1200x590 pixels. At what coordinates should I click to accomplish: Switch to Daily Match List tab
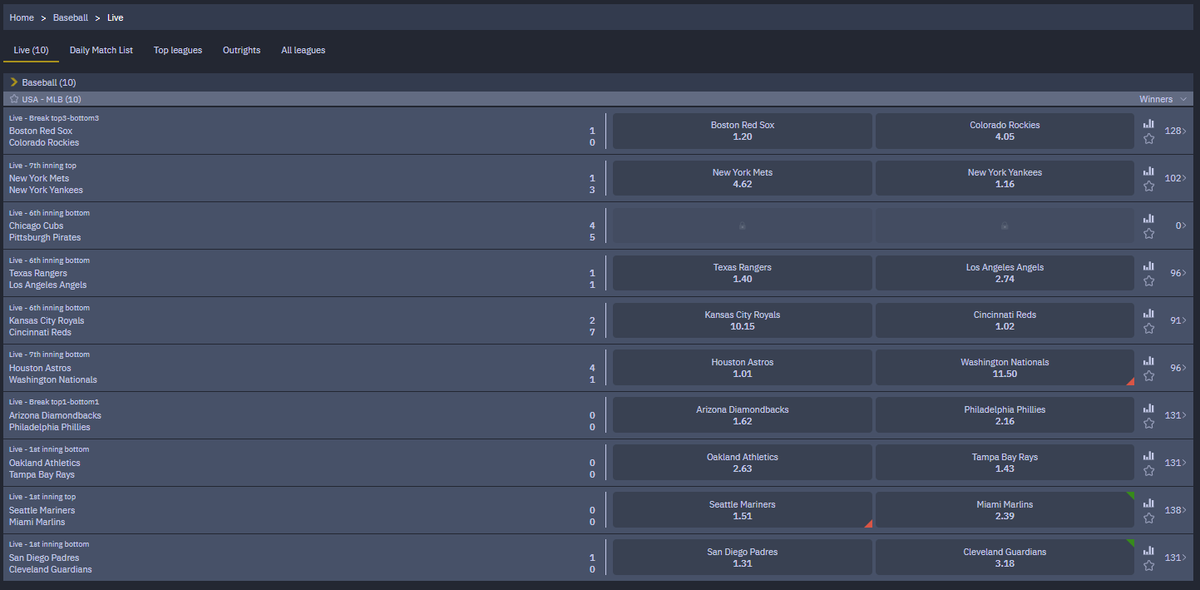(101, 50)
